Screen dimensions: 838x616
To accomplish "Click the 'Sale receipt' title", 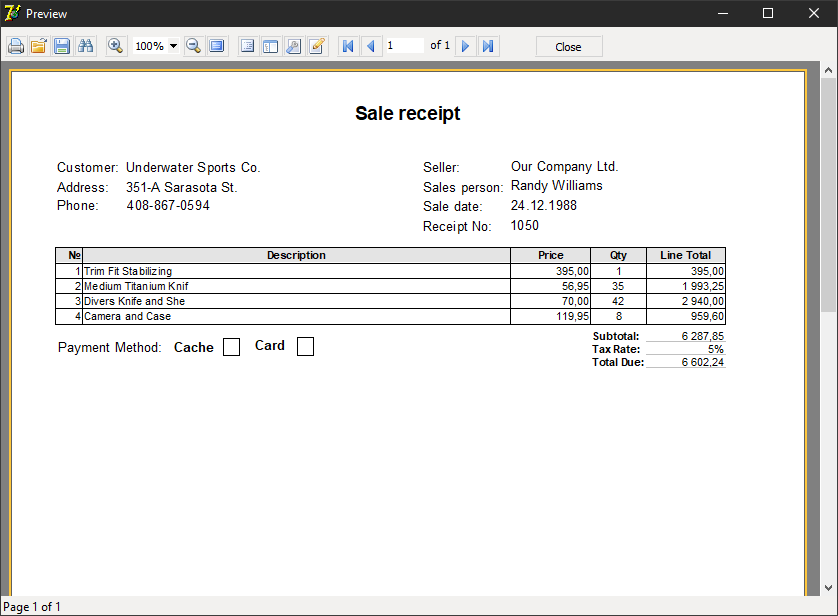I will [408, 113].
